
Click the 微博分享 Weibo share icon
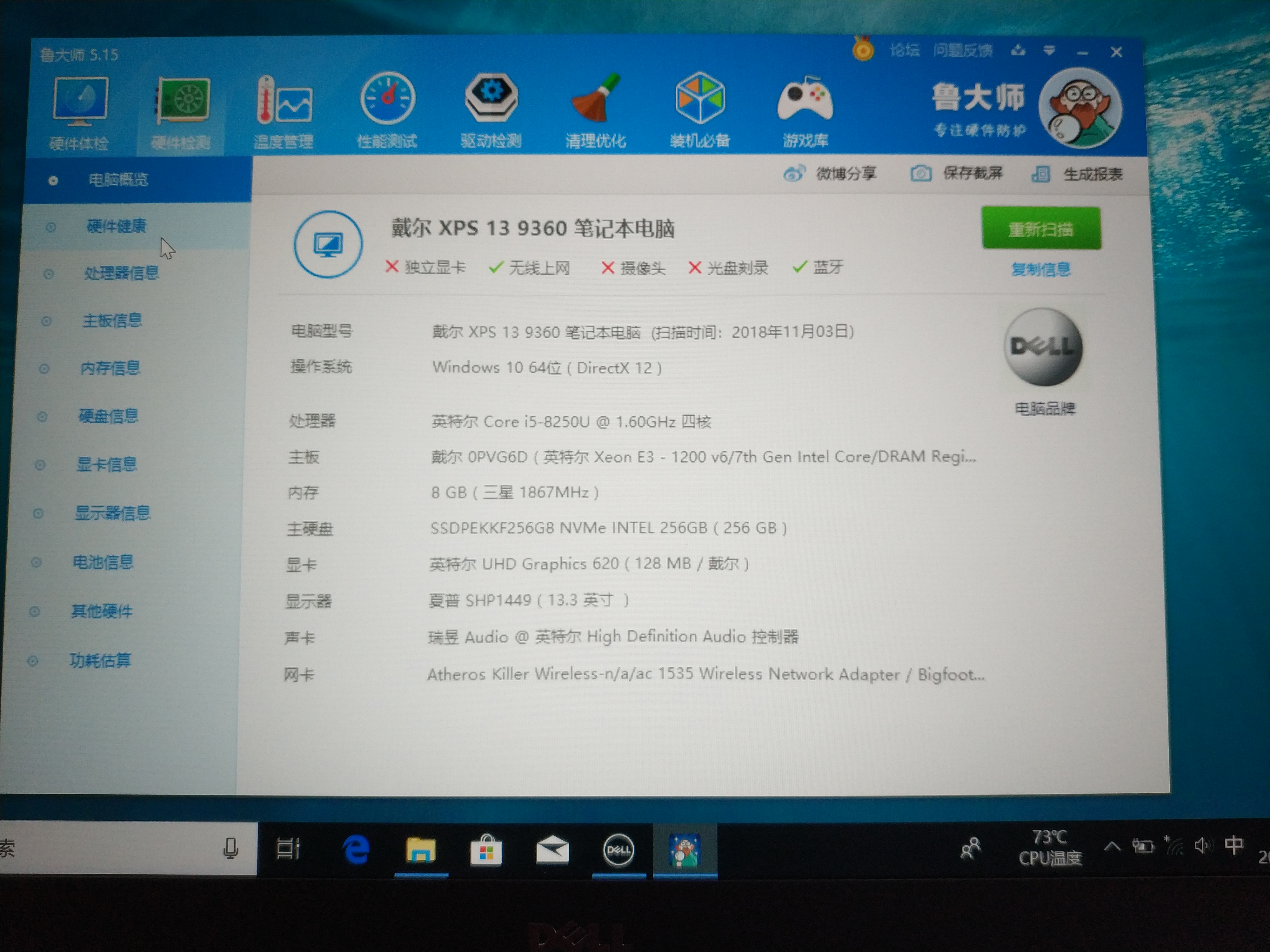click(794, 173)
